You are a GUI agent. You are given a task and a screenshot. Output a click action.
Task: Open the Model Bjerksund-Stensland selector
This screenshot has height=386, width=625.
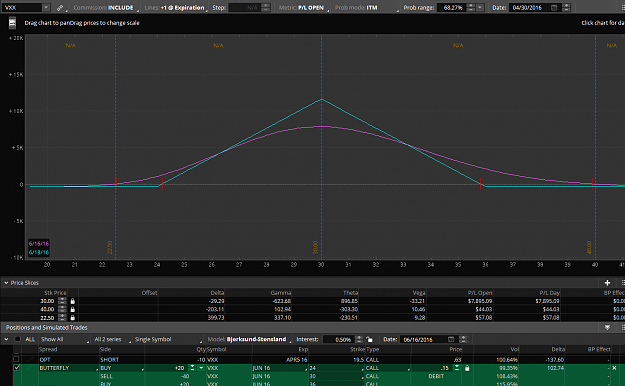pyautogui.click(x=249, y=339)
